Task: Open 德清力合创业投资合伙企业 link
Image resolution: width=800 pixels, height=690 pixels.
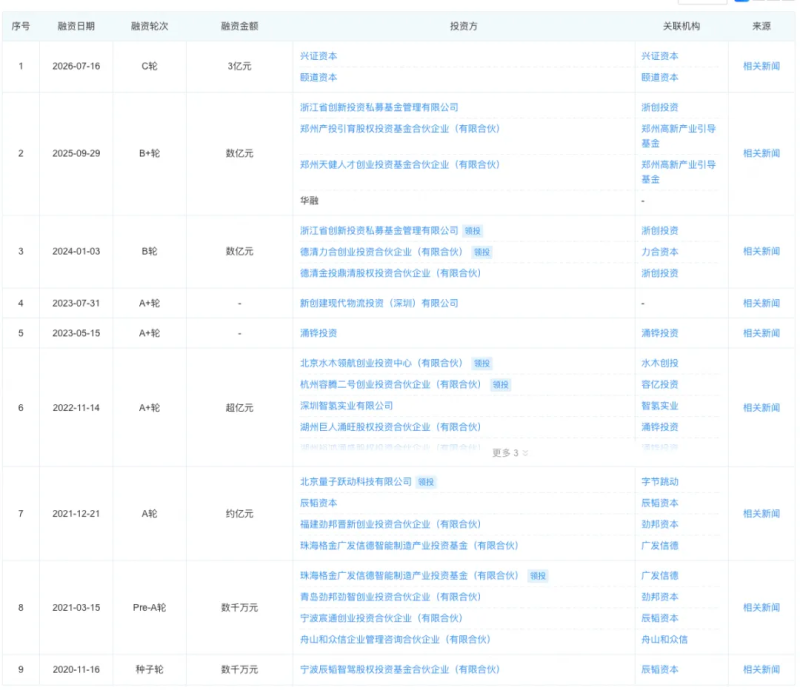Action: (381, 252)
